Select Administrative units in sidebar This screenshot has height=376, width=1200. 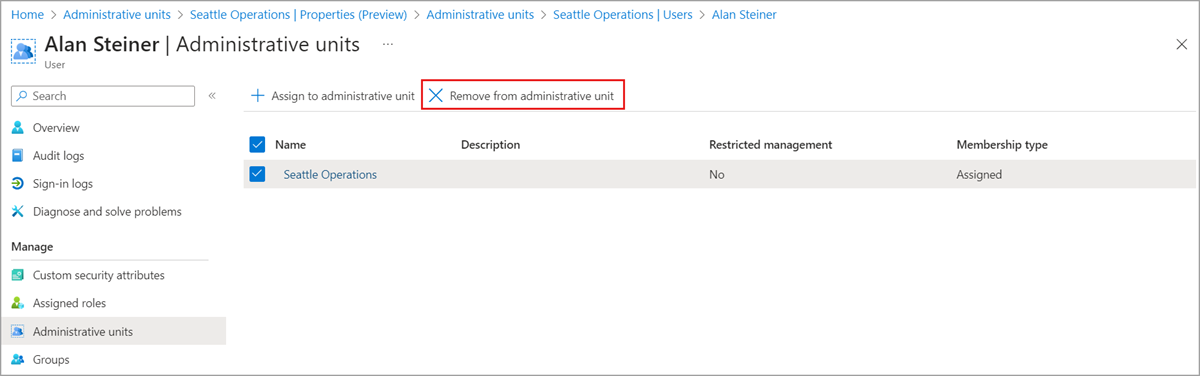[x=83, y=331]
